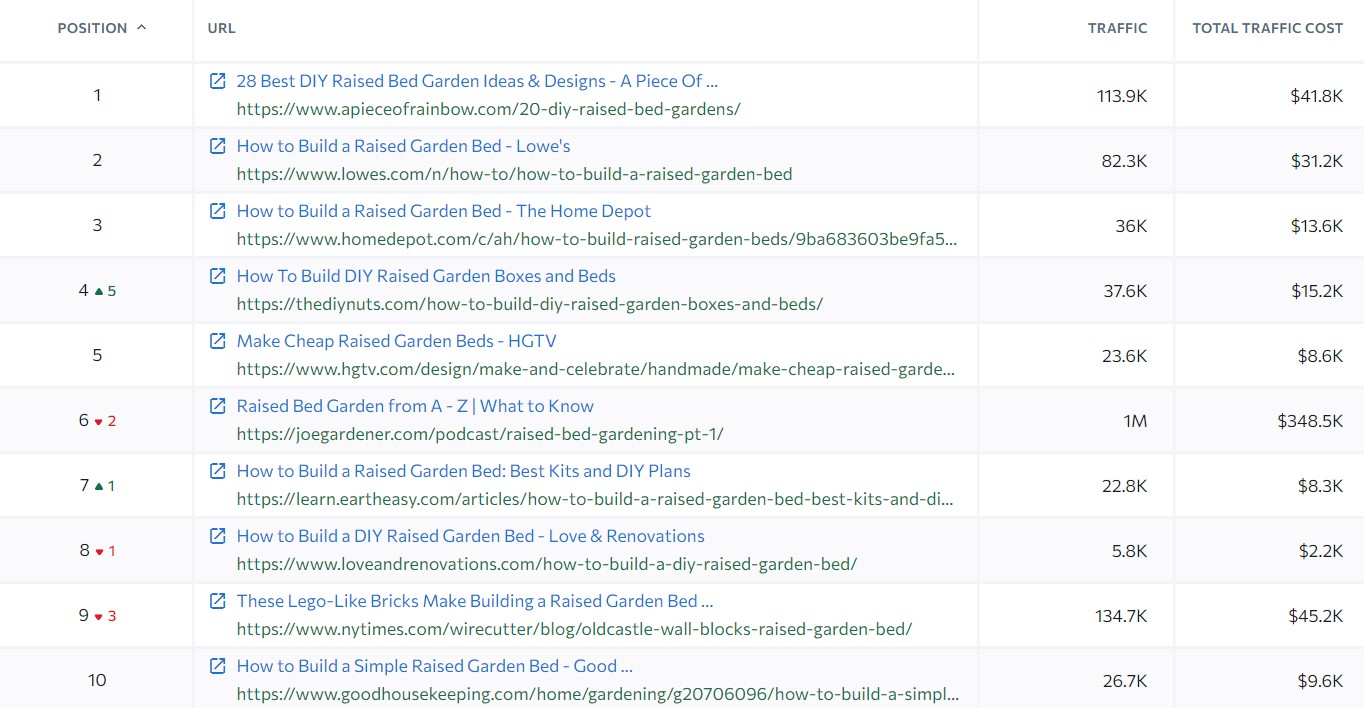1364x708 pixels.
Task: Open "DIY Raised Garden Bed - Love & Renovations" link
Action: pos(470,536)
